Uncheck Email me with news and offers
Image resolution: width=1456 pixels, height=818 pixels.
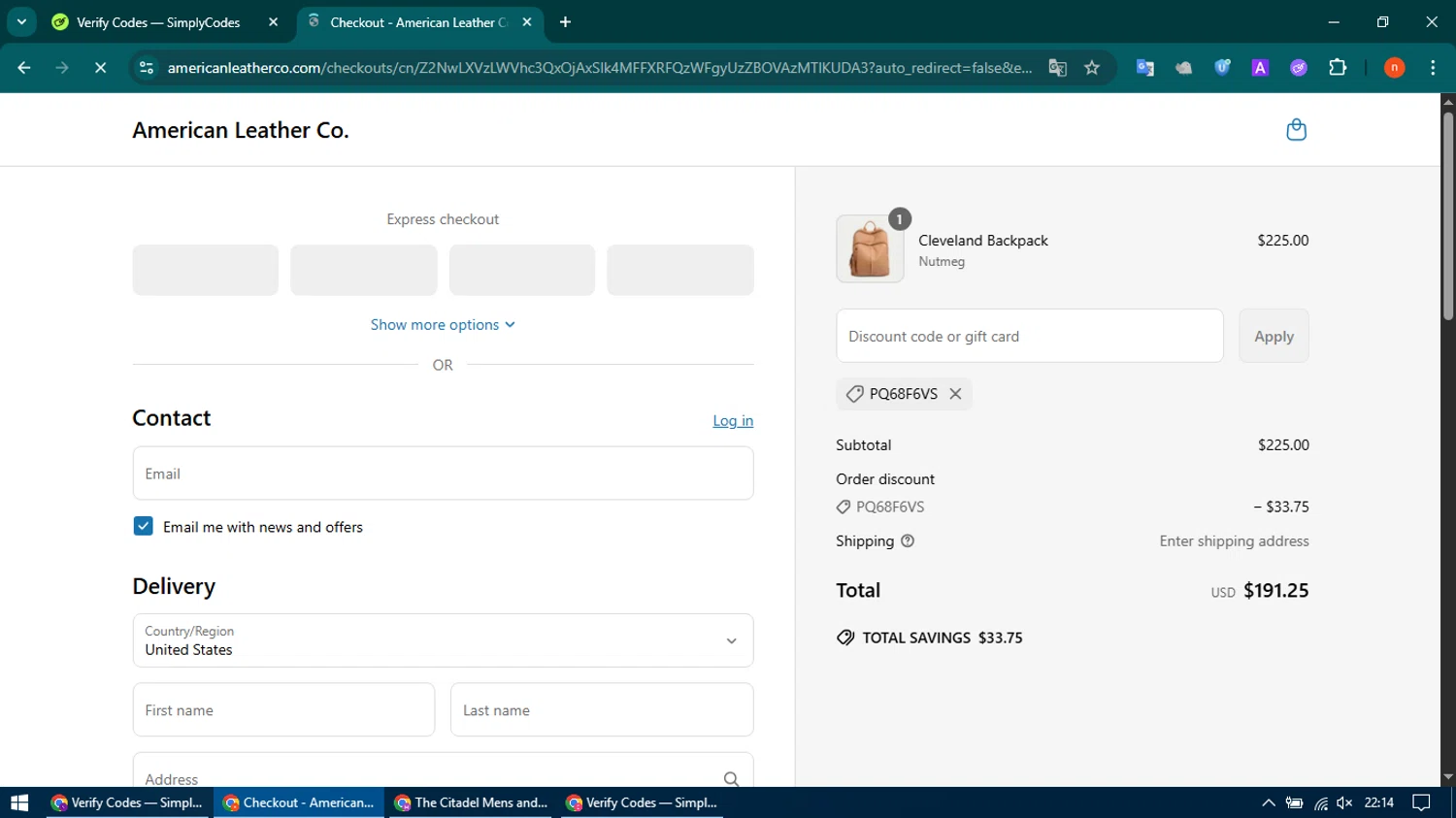143,526
